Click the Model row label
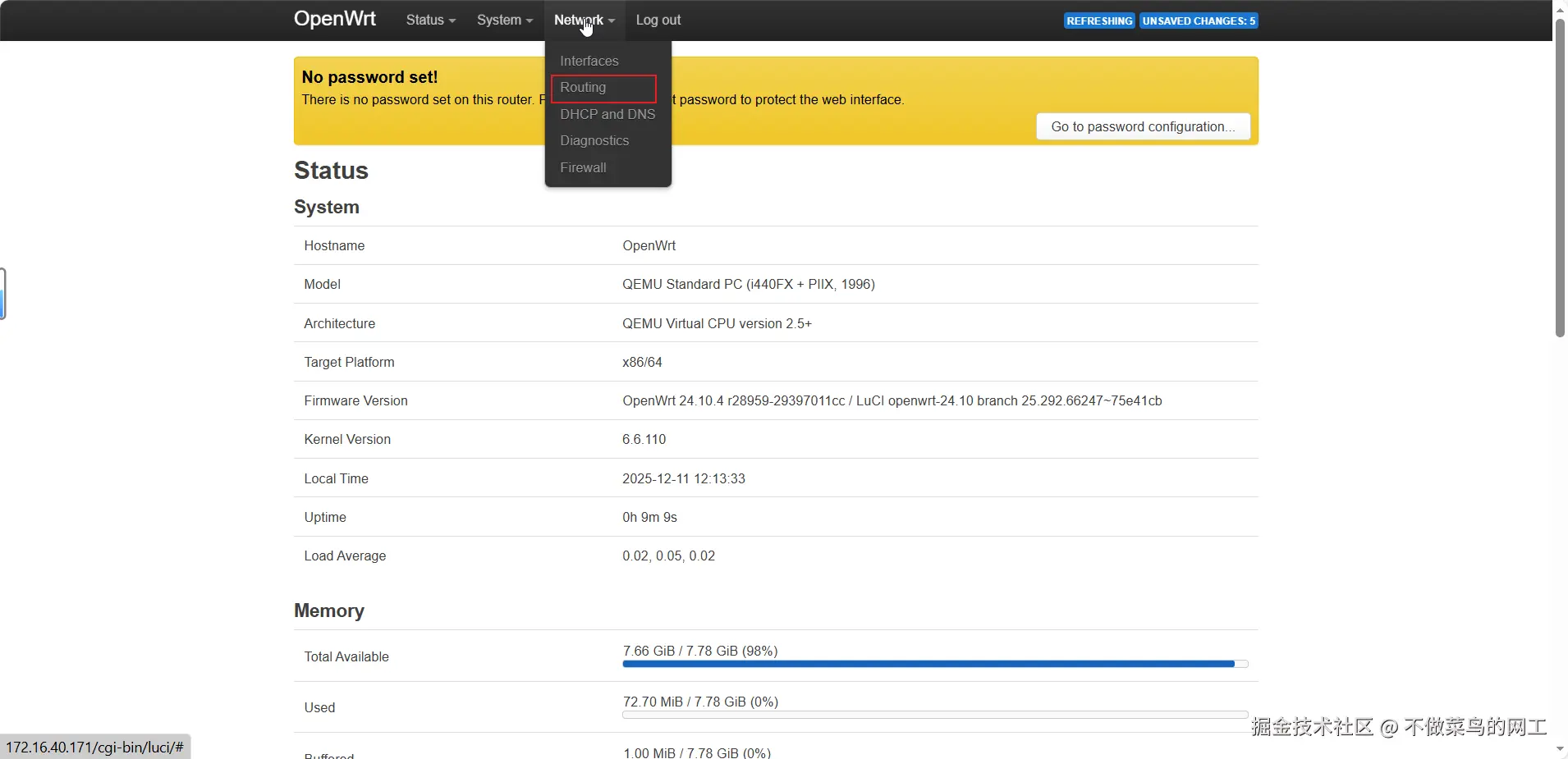The height and width of the screenshot is (759, 1568). tap(322, 284)
